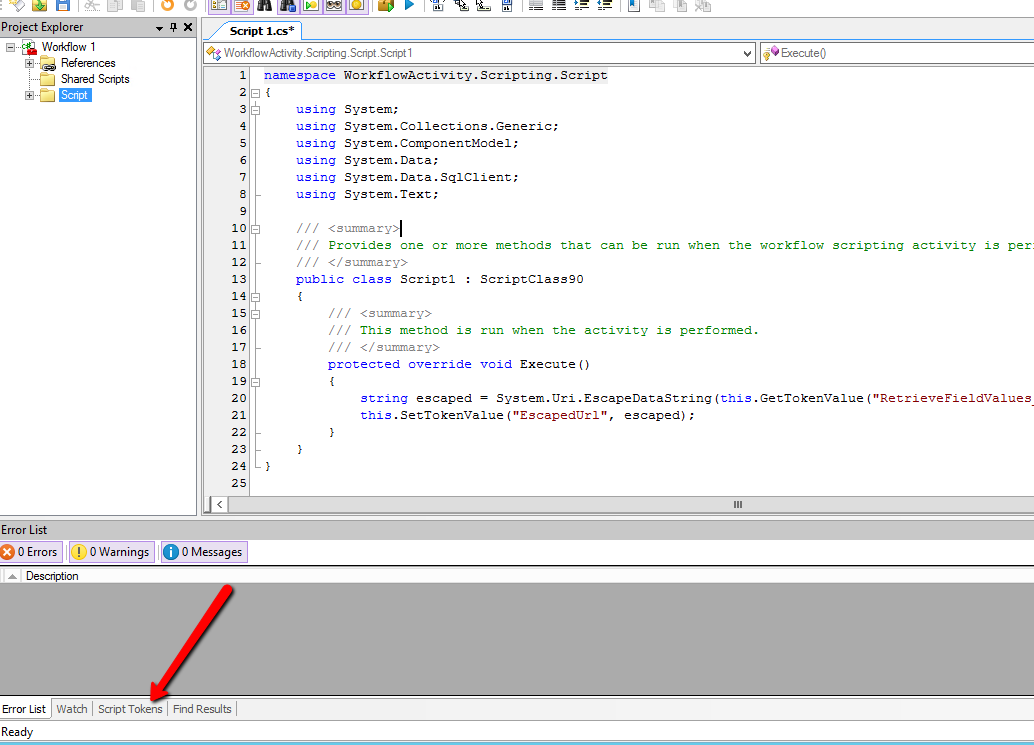Click the increase indent toolbar icon

(x=582, y=5)
